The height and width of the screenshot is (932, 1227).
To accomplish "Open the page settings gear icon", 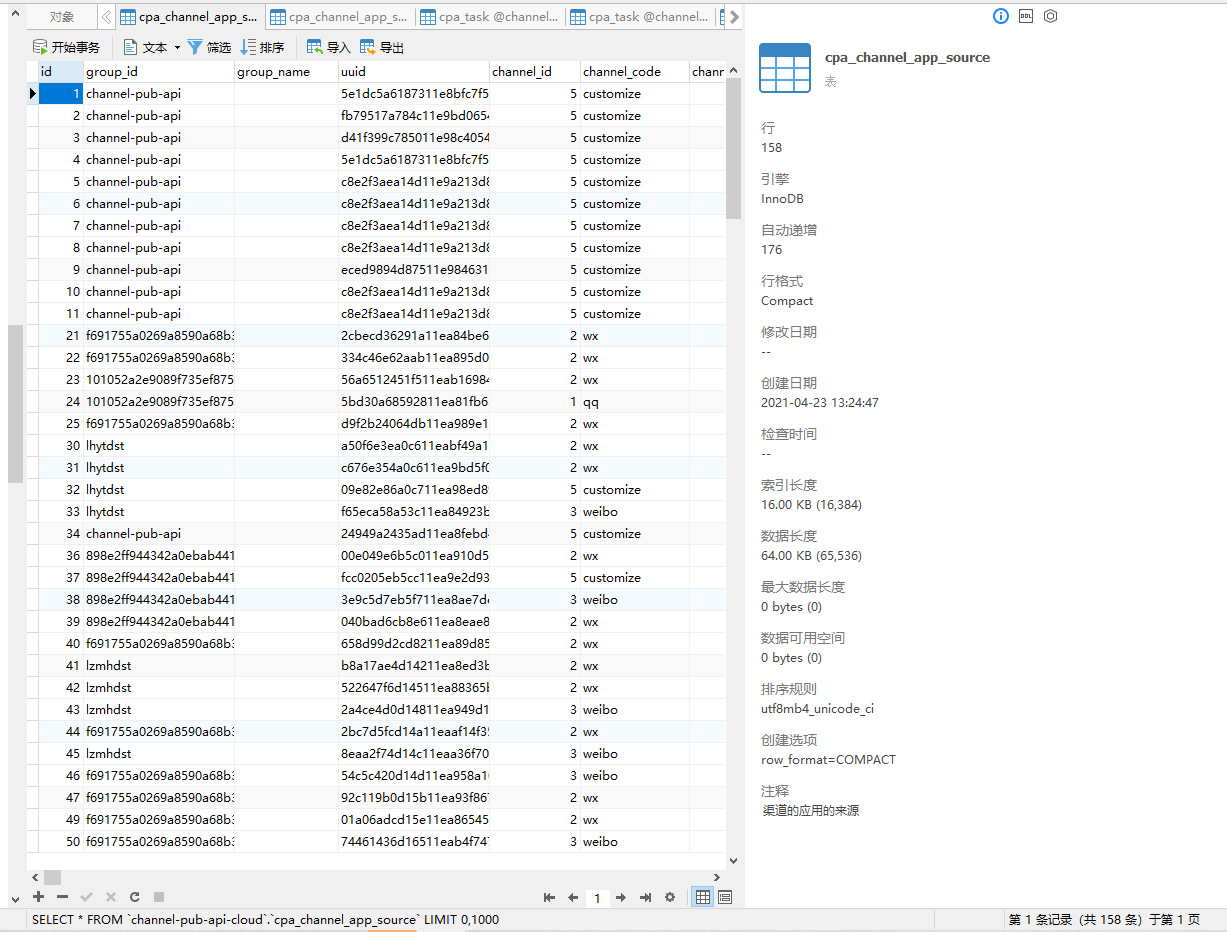I will tap(670, 897).
